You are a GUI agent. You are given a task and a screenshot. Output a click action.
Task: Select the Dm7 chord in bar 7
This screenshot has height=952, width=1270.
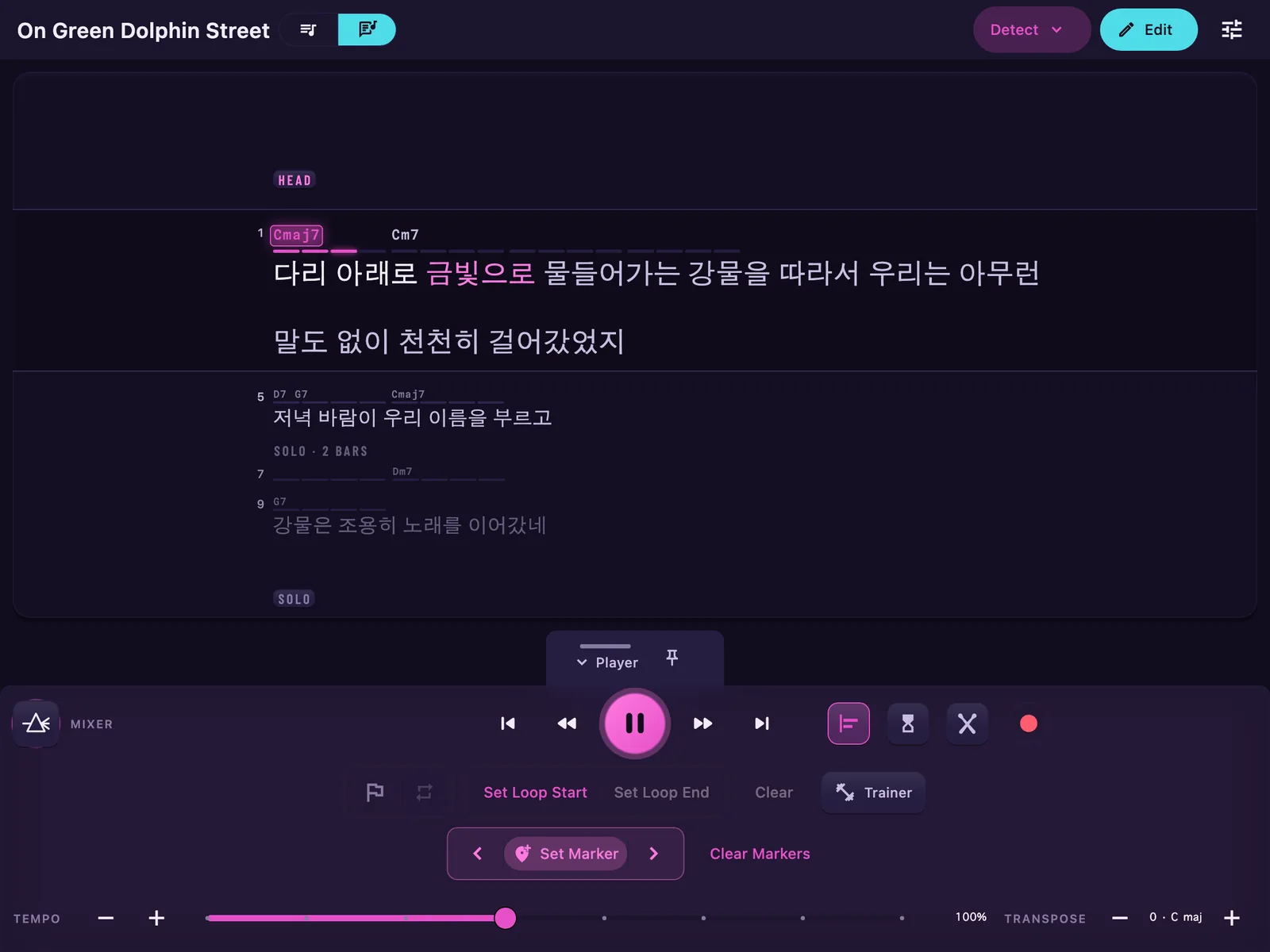pos(402,471)
